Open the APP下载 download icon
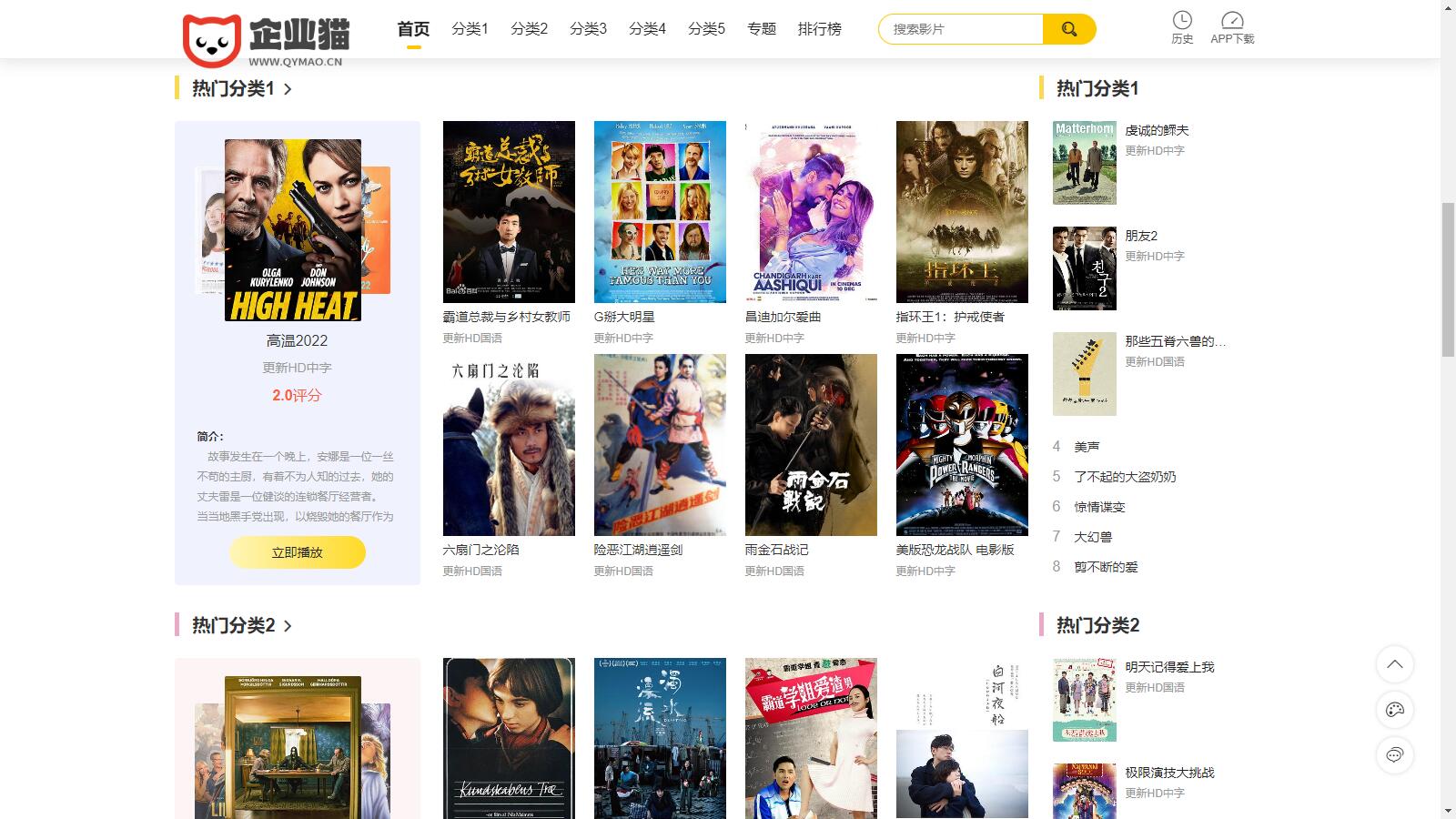This screenshot has width=1456, height=819. (x=1232, y=27)
